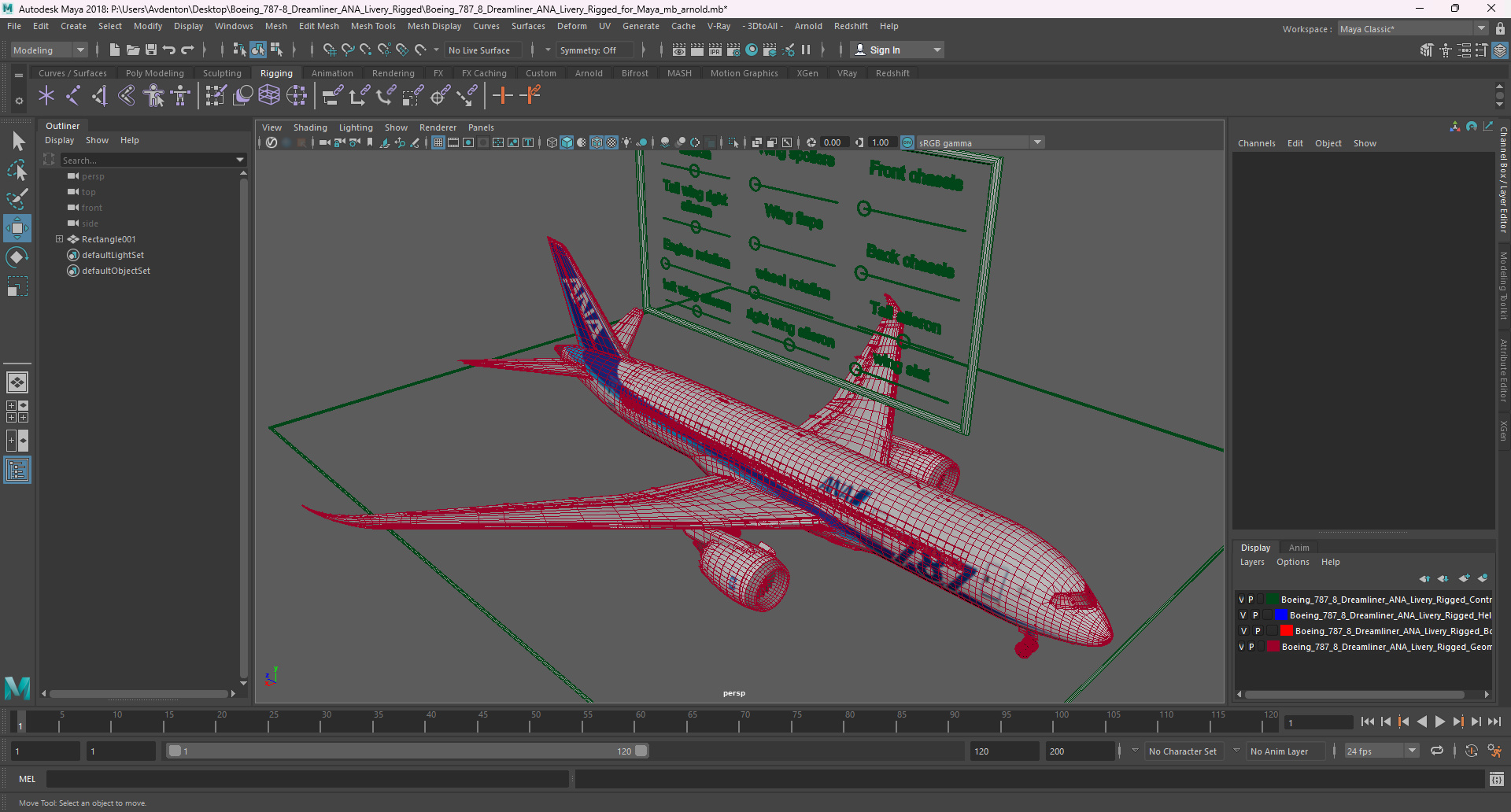
Task: Click the Go to start of range button
Action: pos(1368,722)
